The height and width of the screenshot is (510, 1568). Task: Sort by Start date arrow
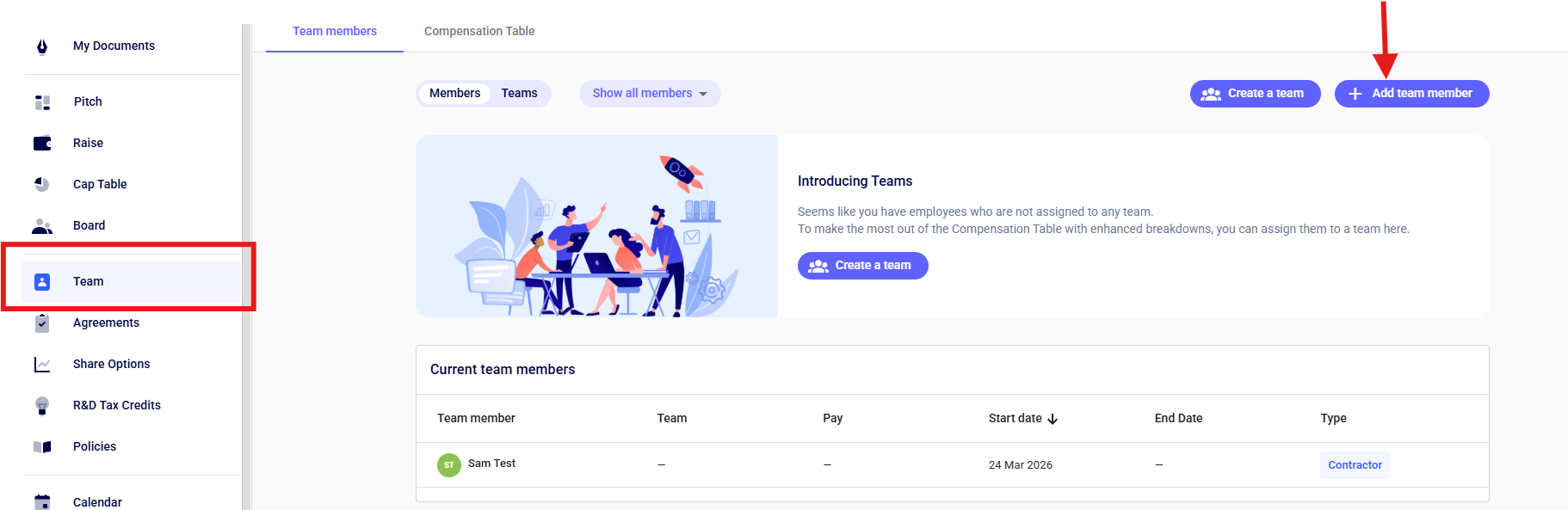(1053, 419)
